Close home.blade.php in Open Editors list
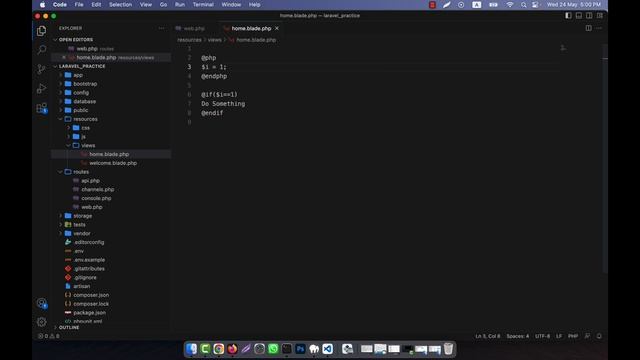The height and width of the screenshot is (360, 640). click(x=64, y=58)
